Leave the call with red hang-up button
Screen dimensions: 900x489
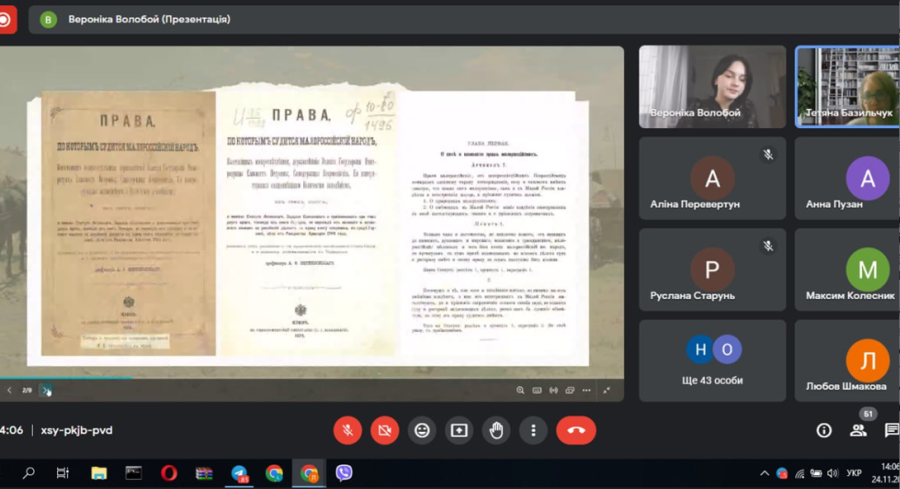click(x=576, y=430)
